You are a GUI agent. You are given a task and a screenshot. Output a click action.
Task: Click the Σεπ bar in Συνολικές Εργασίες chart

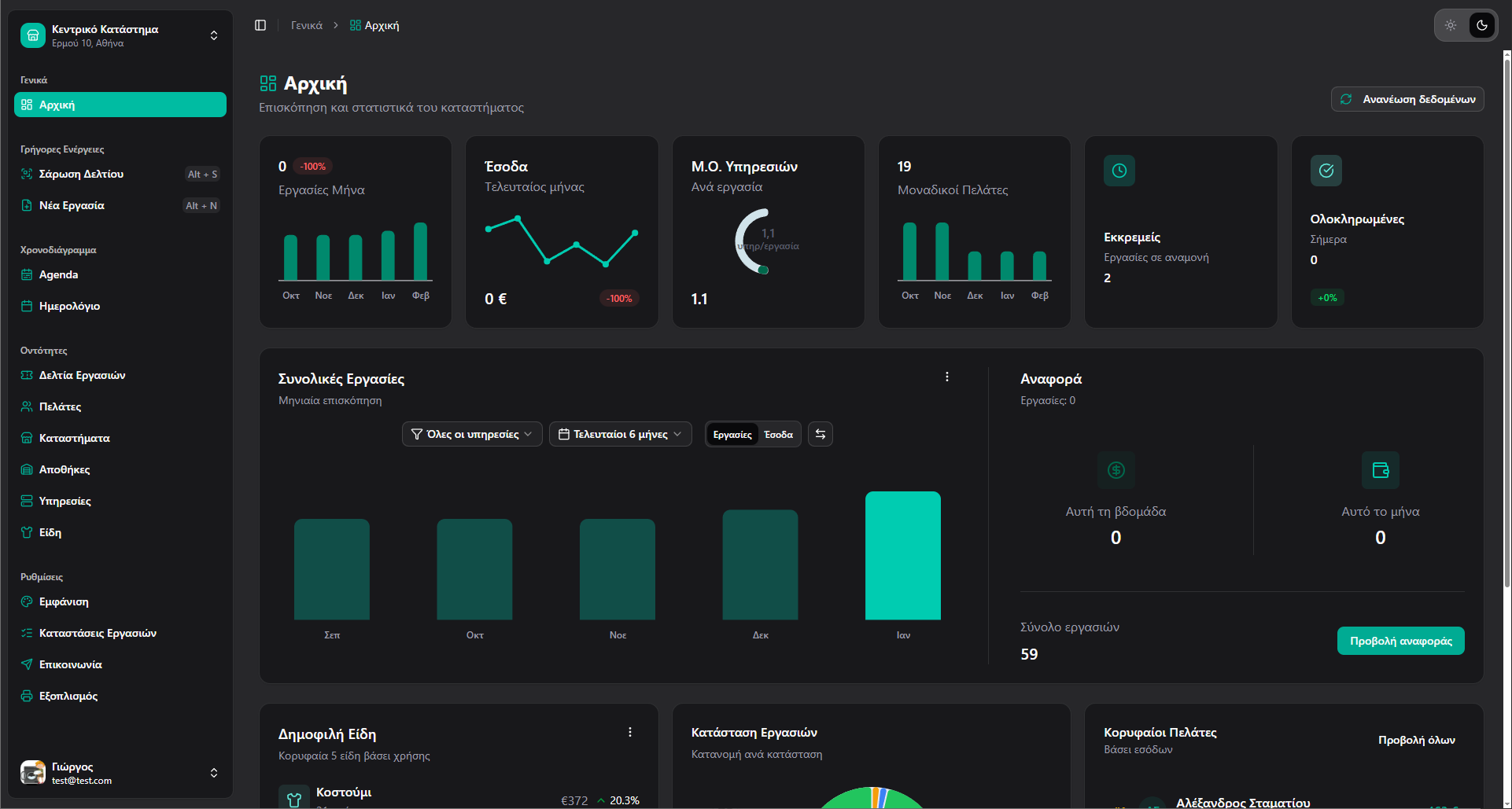tap(332, 569)
